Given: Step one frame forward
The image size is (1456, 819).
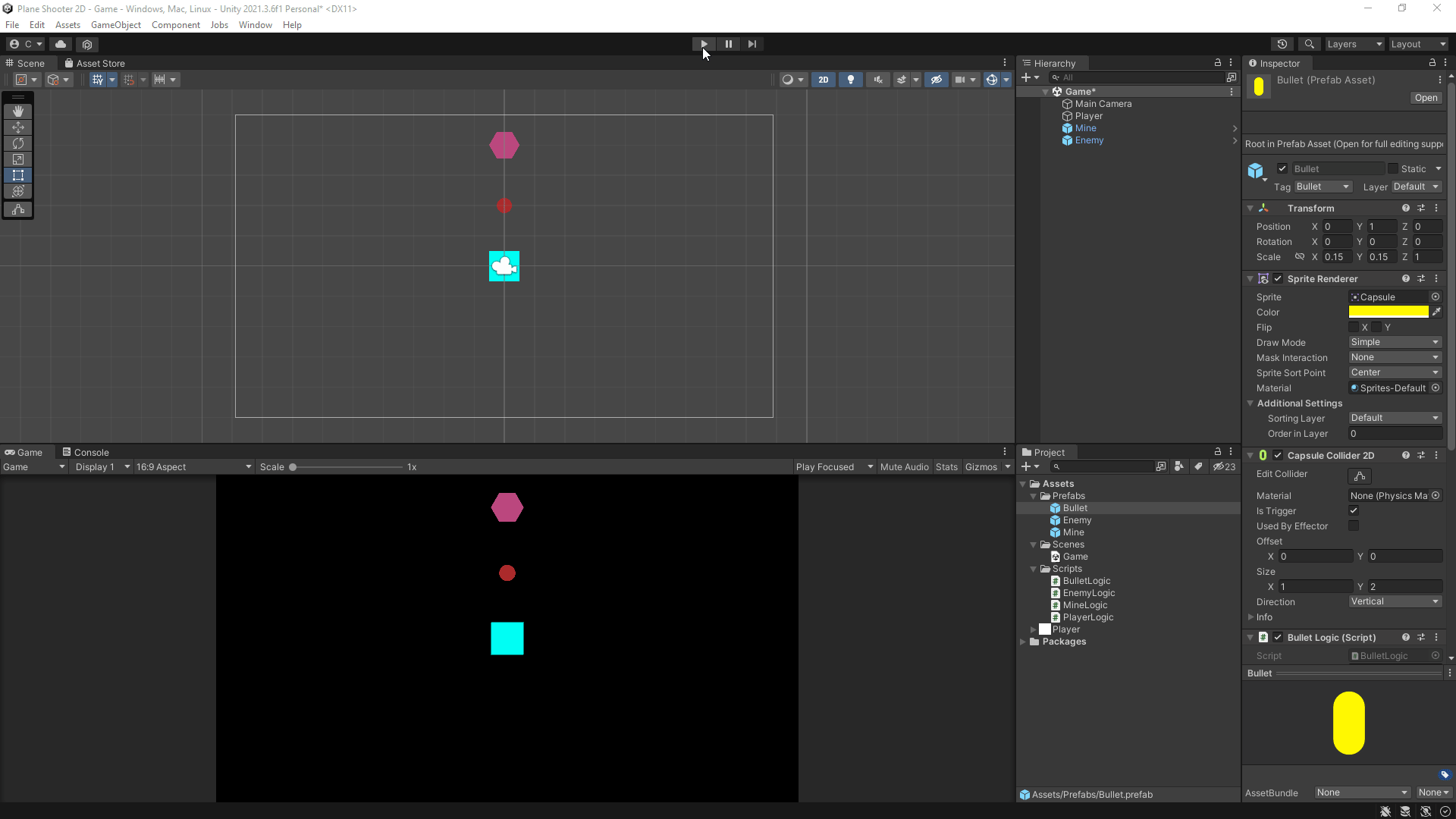Looking at the screenshot, I should click(x=752, y=43).
